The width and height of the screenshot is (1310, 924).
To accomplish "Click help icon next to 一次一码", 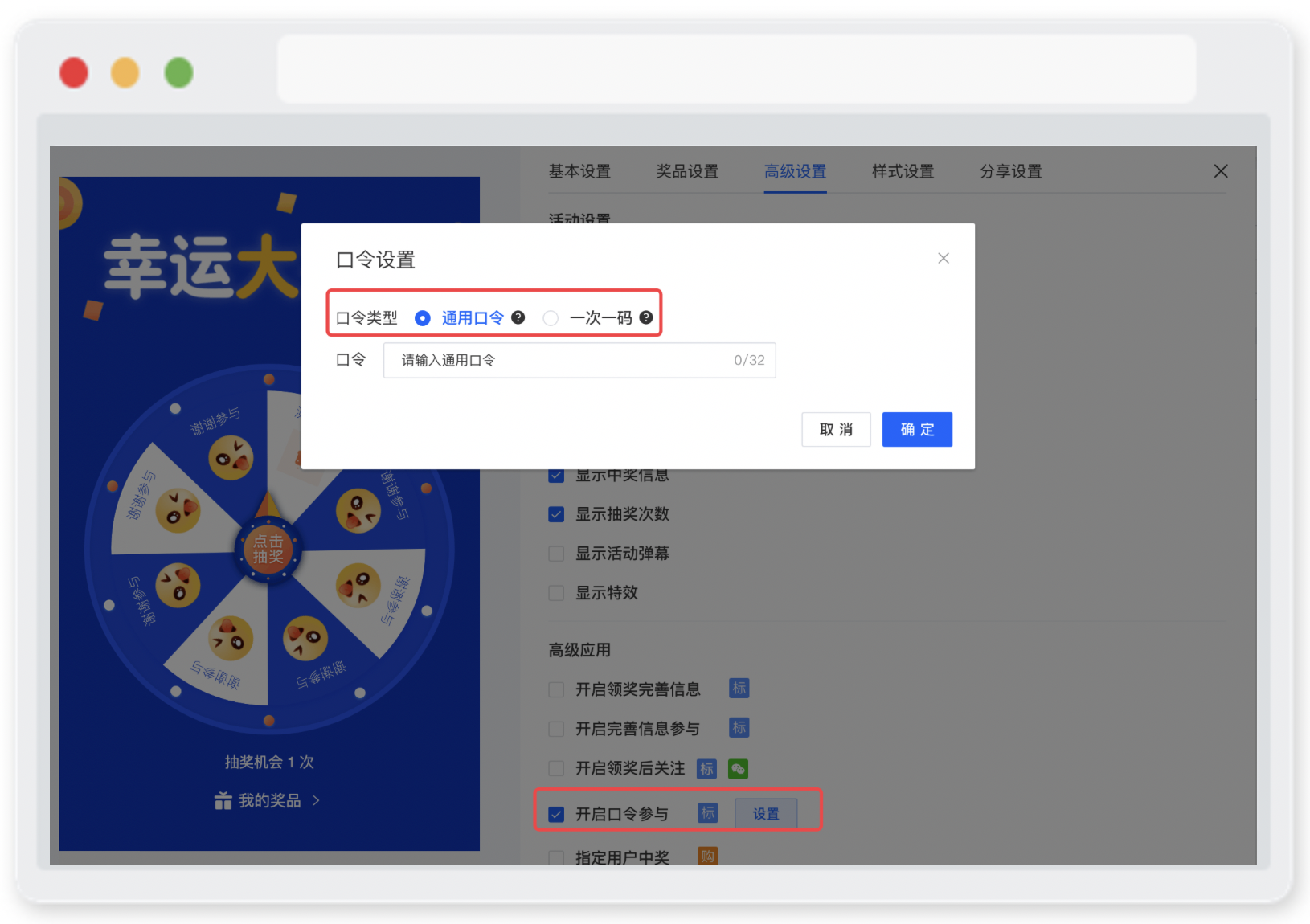I will 646,317.
